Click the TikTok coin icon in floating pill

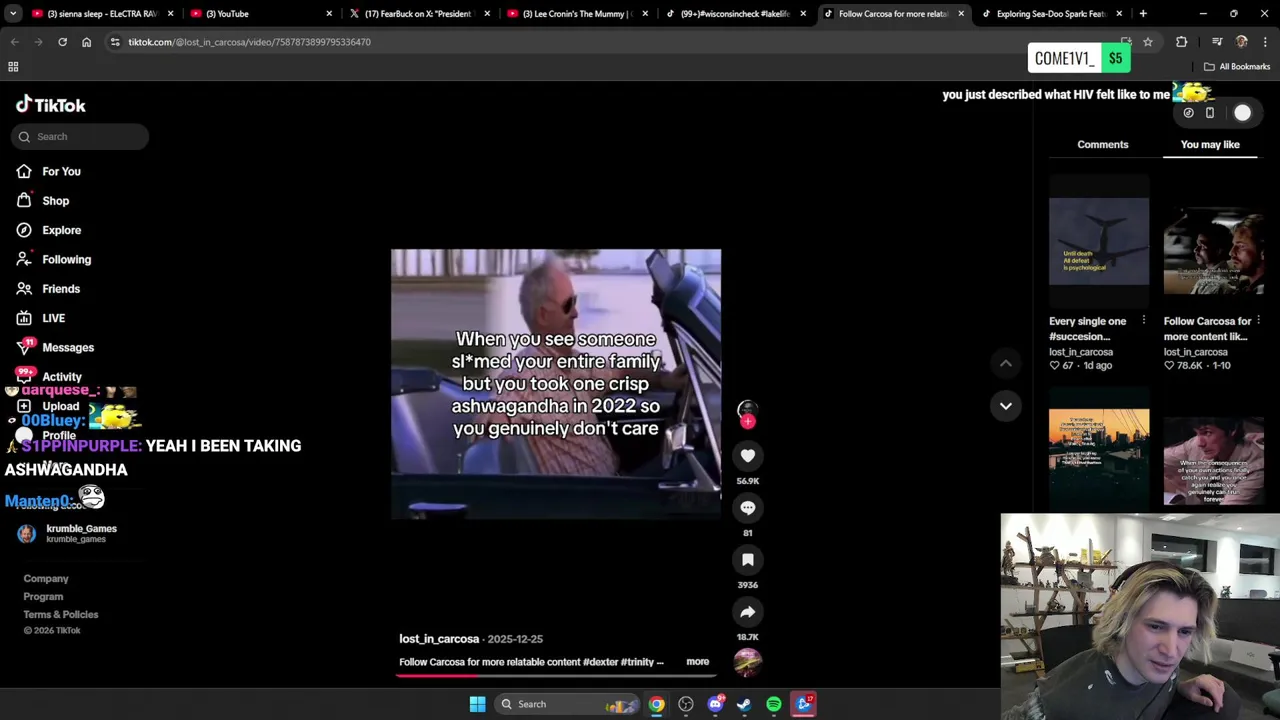click(1188, 113)
